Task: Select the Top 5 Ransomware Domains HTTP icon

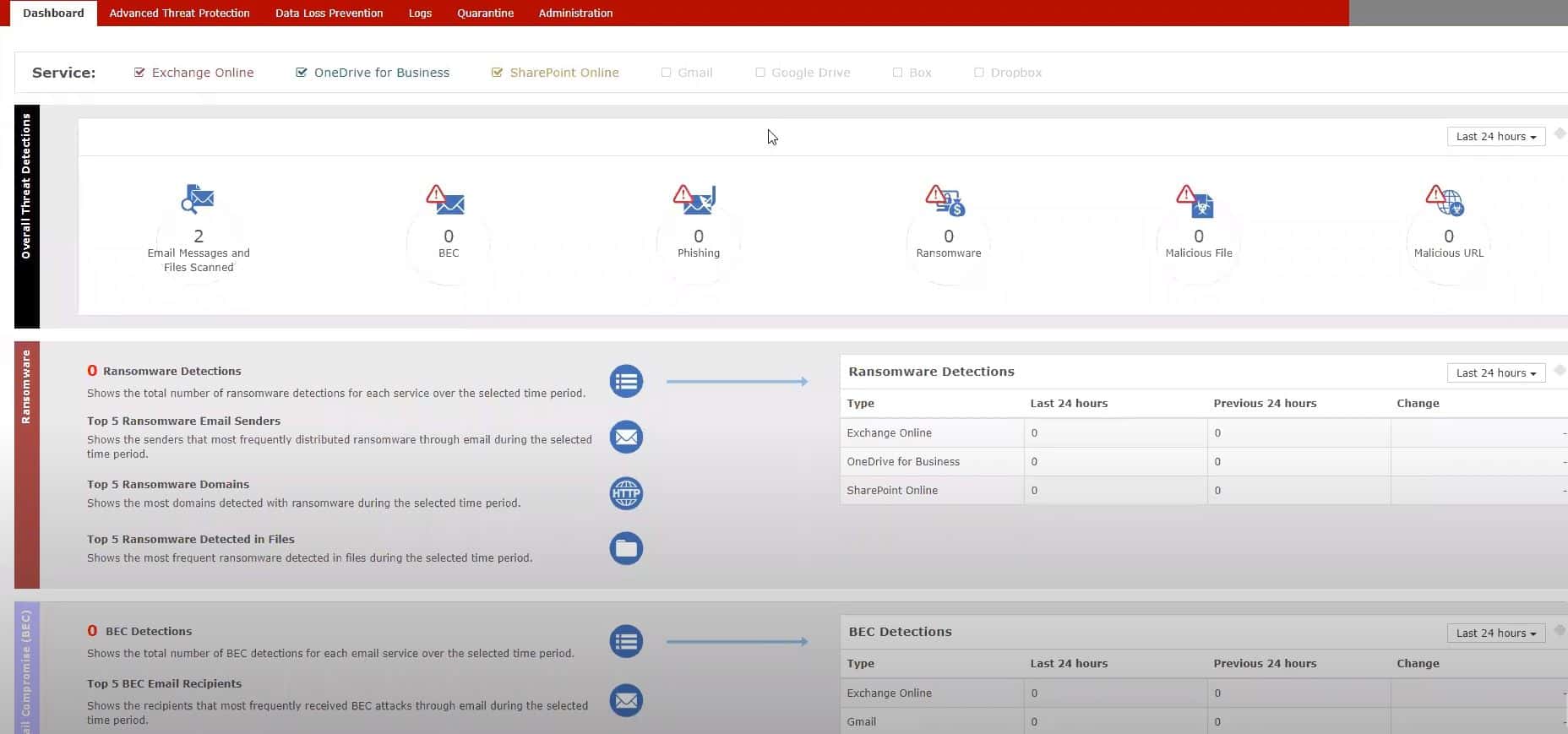Action: point(626,493)
